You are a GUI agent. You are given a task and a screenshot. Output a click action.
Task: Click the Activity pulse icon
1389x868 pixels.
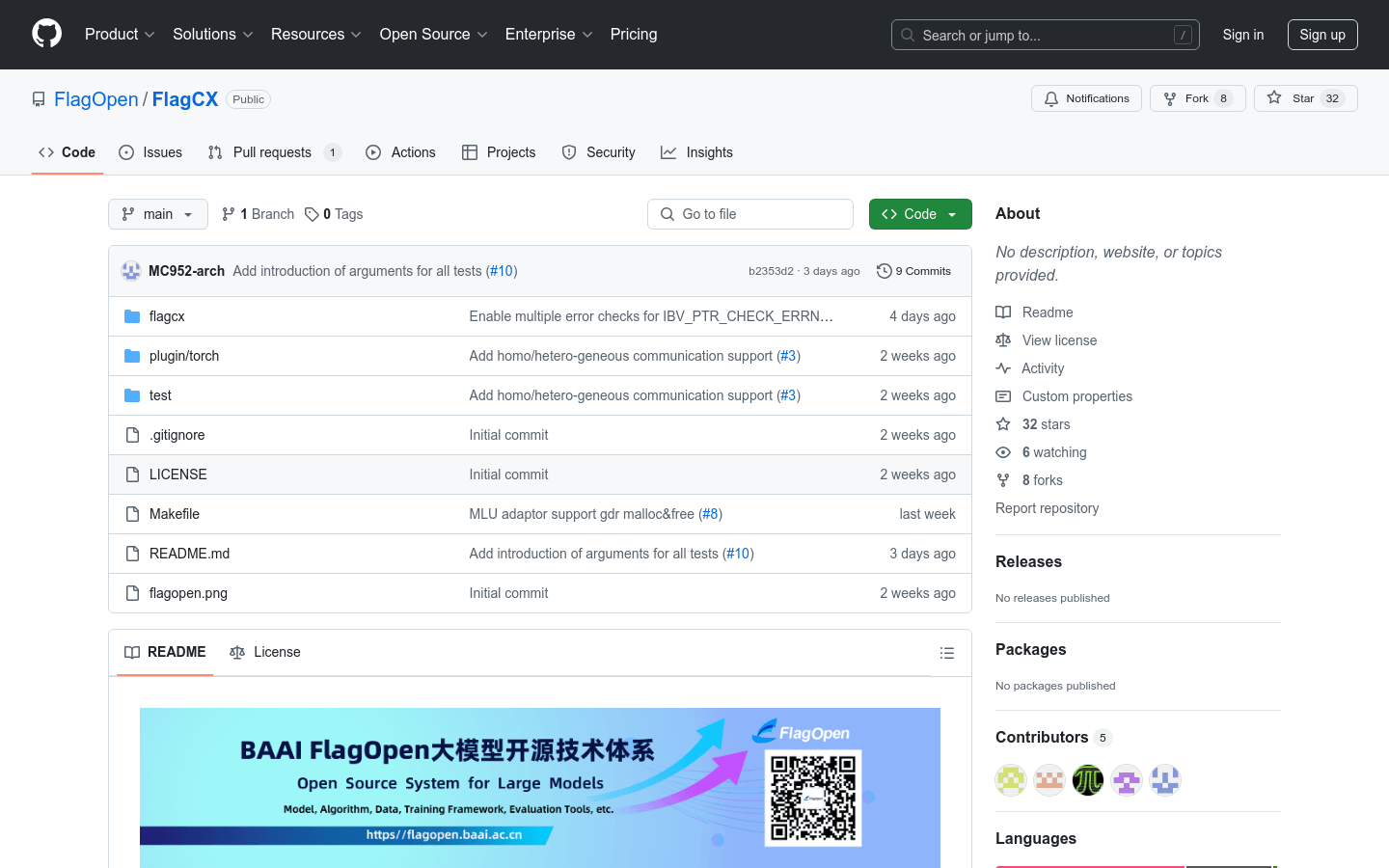(x=1003, y=368)
